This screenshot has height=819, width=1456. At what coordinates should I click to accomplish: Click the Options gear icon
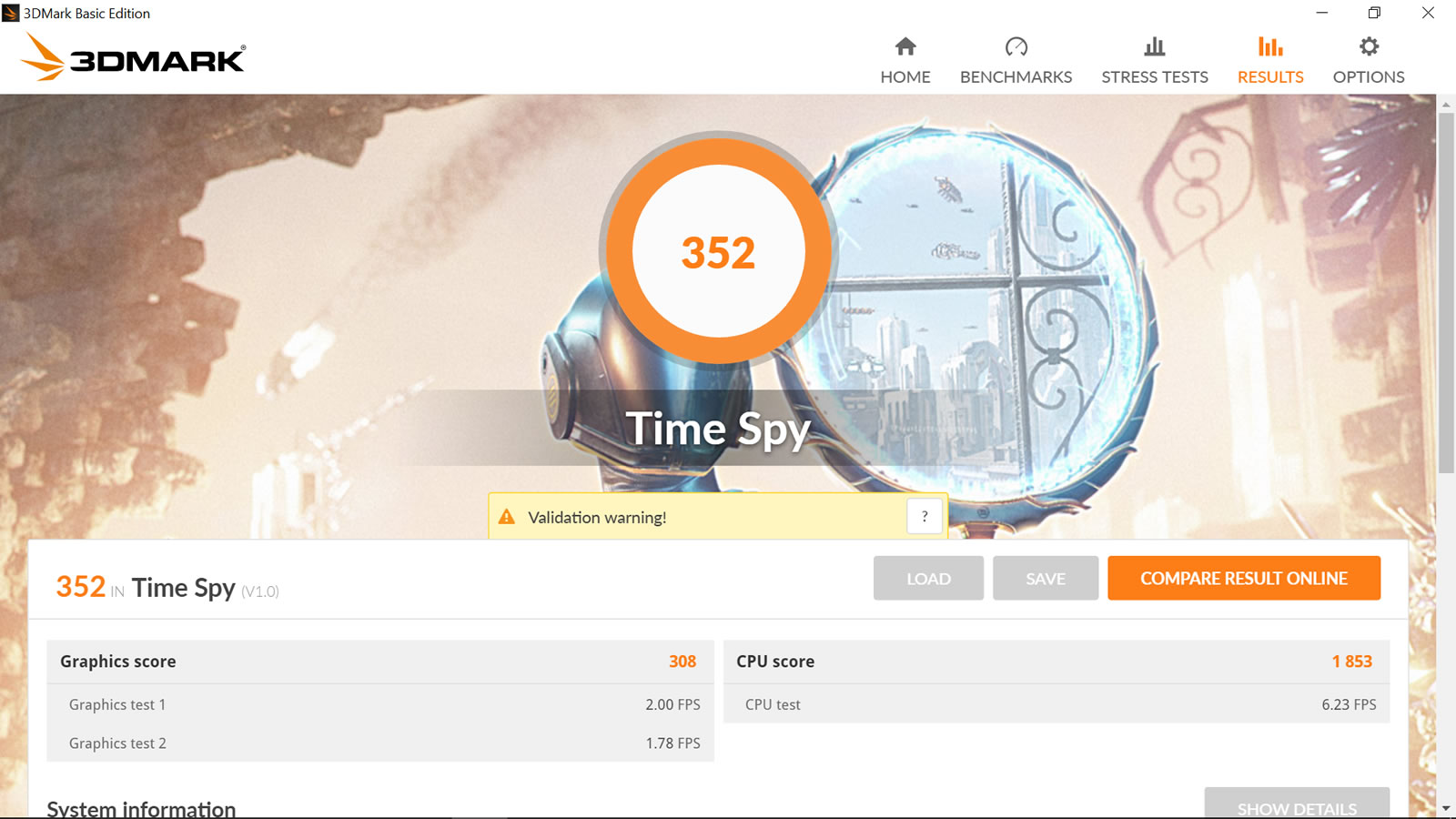1369,46
